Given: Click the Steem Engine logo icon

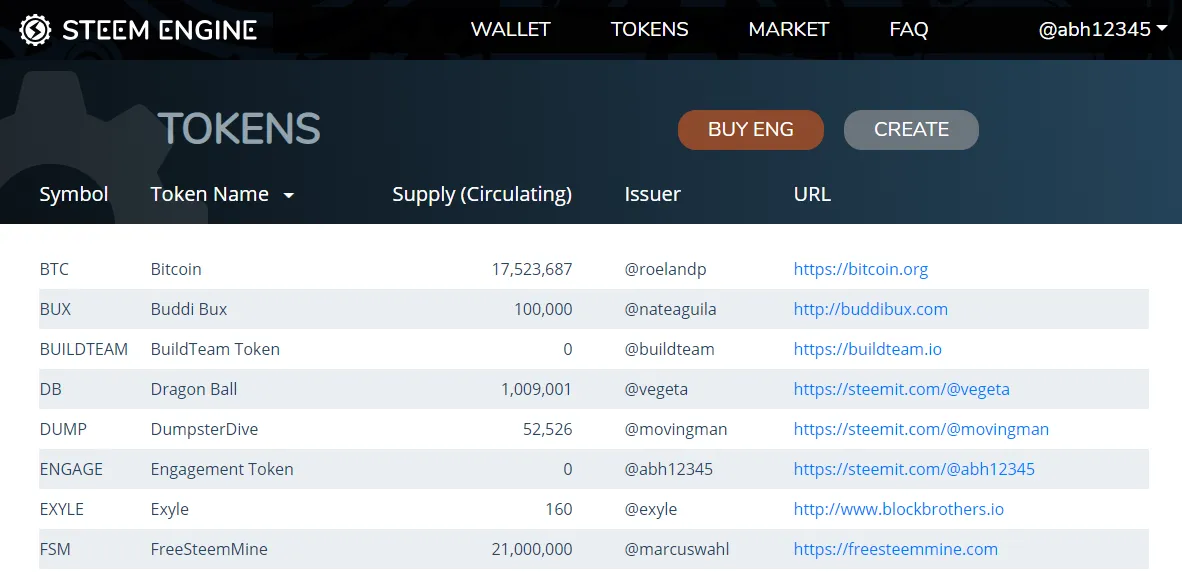Looking at the screenshot, I should (36, 30).
